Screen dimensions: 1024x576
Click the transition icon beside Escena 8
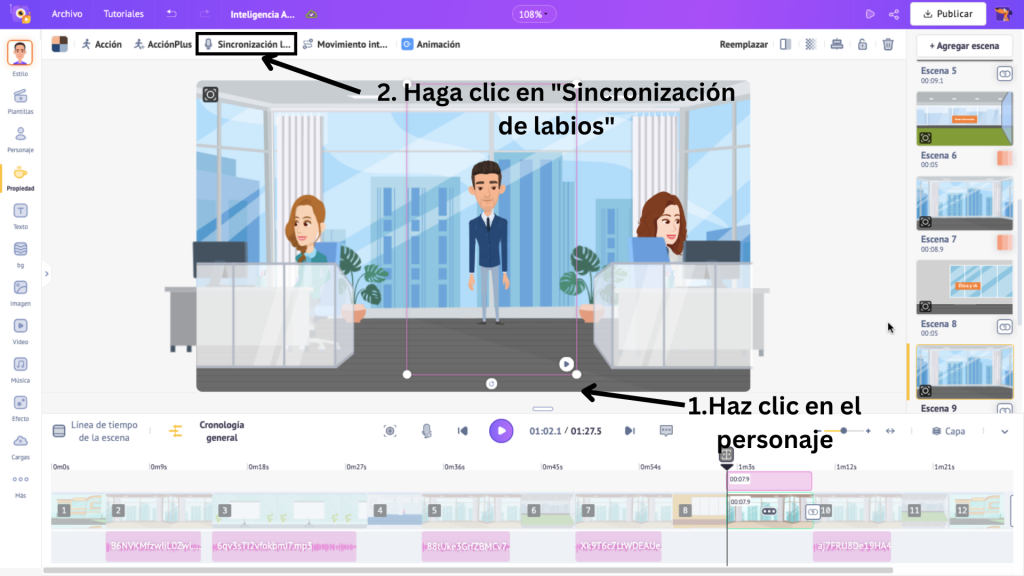click(1004, 327)
